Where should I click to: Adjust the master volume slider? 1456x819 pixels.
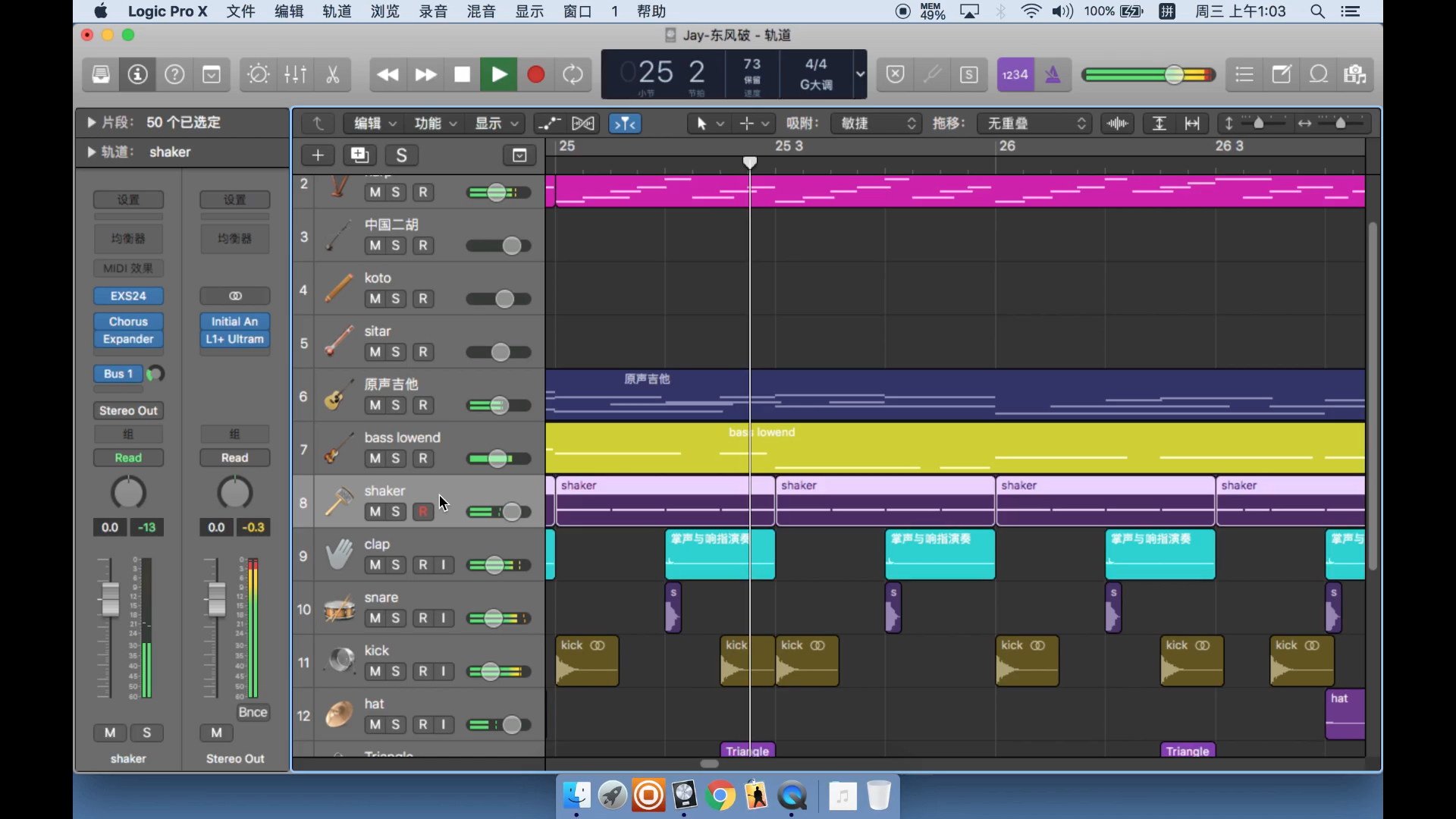pos(1173,74)
